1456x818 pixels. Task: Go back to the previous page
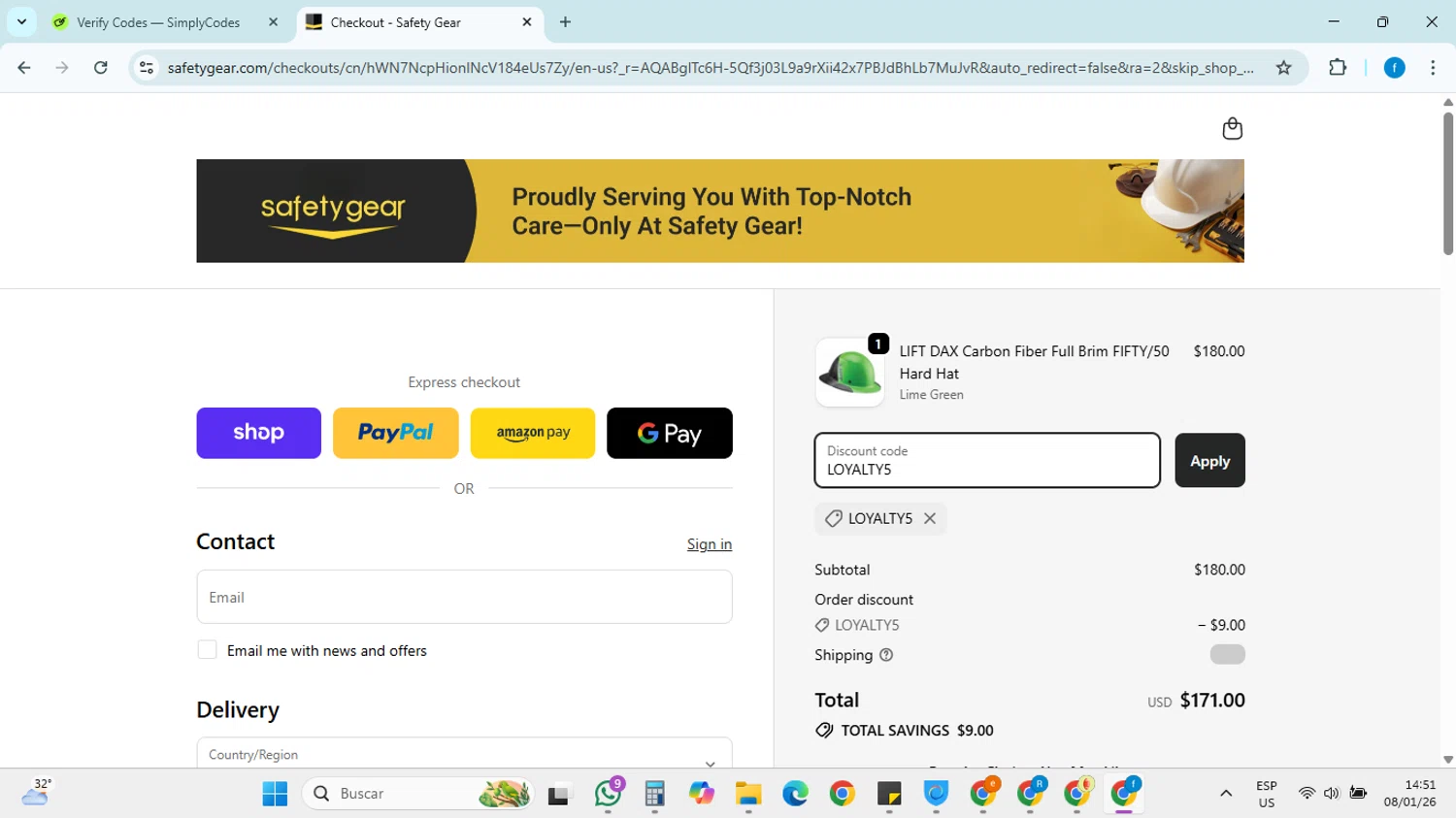coord(24,68)
